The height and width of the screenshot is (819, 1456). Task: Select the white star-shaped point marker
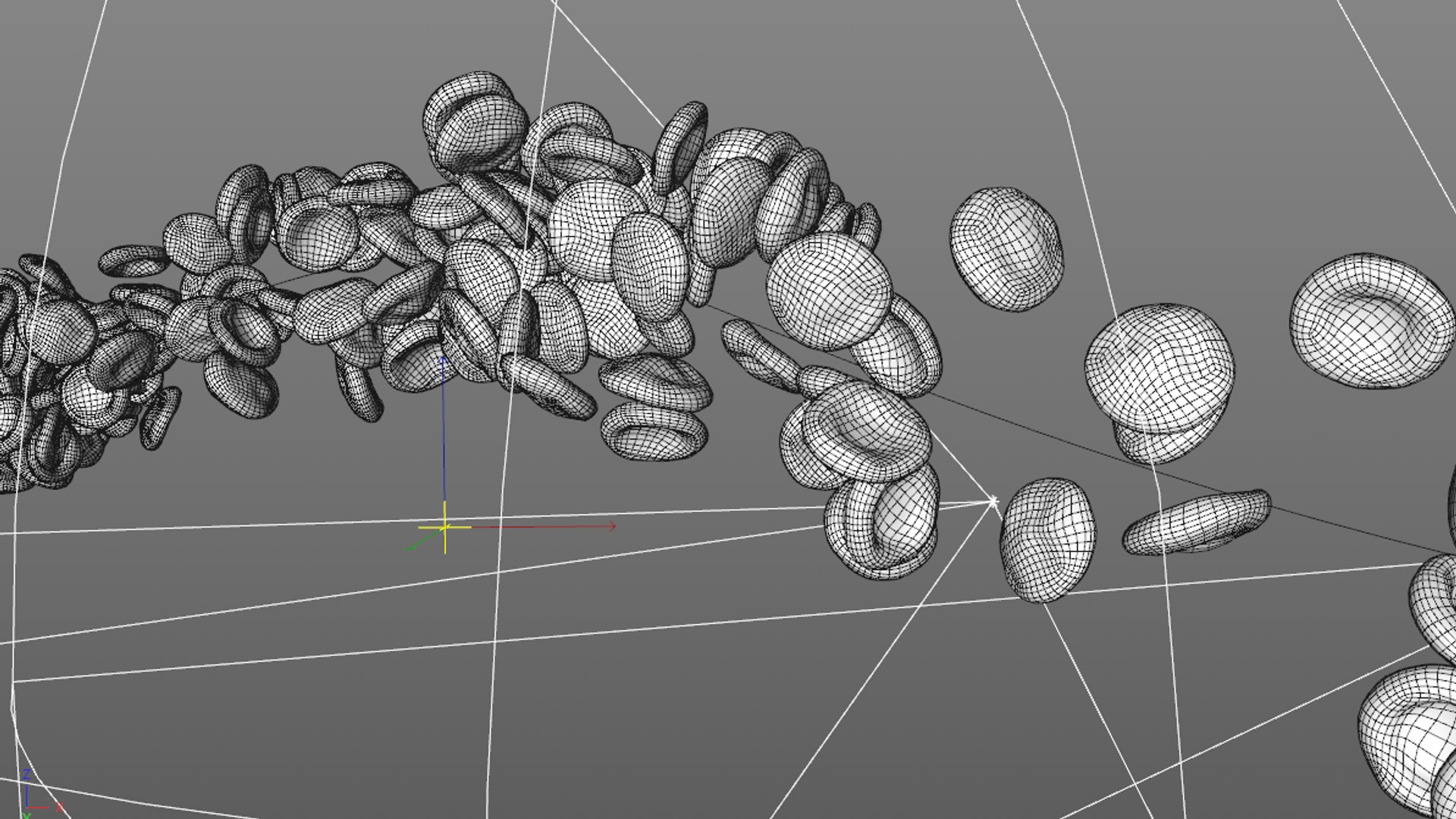993,501
